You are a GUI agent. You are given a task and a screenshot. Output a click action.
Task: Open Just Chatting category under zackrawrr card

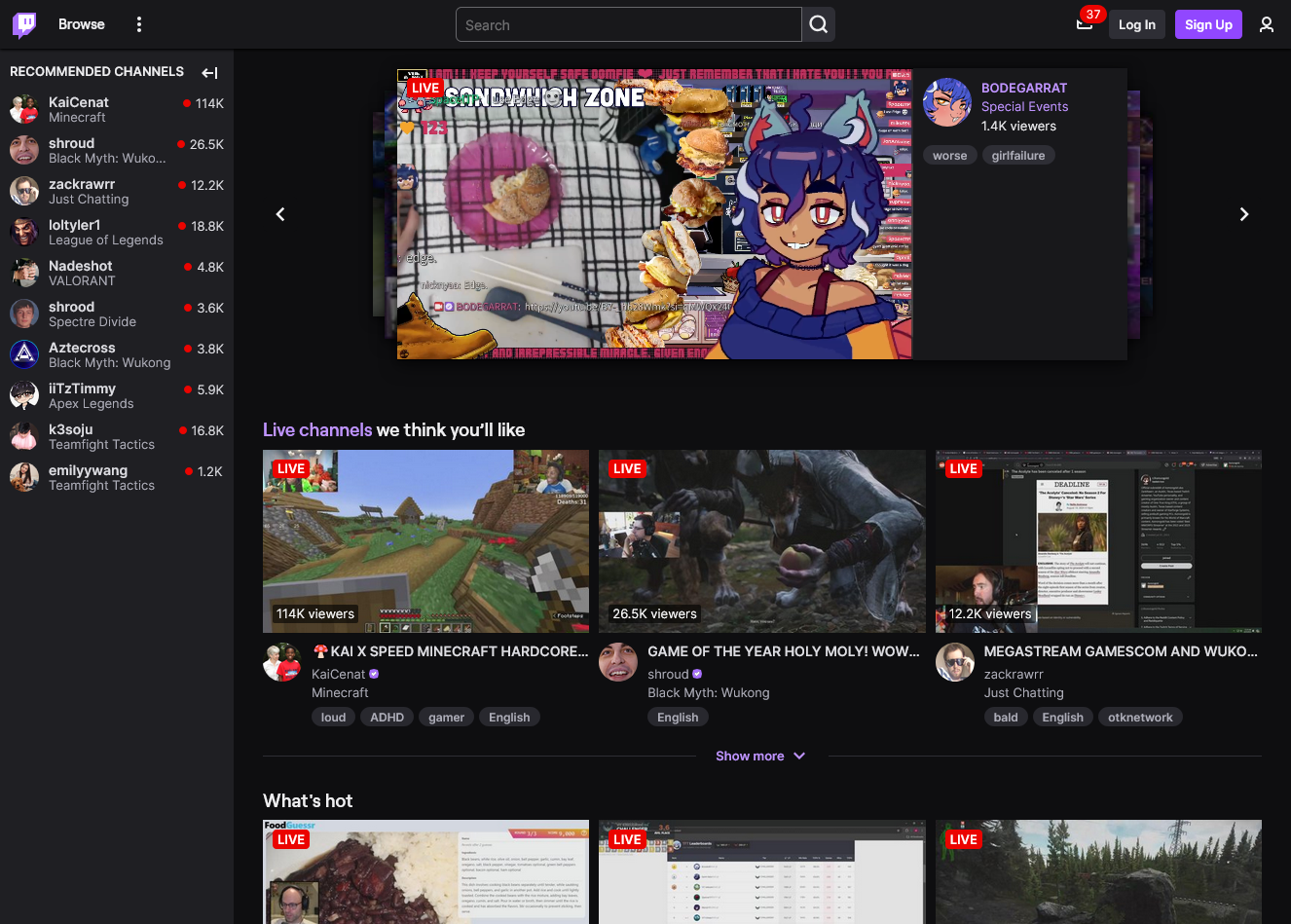click(x=1024, y=693)
